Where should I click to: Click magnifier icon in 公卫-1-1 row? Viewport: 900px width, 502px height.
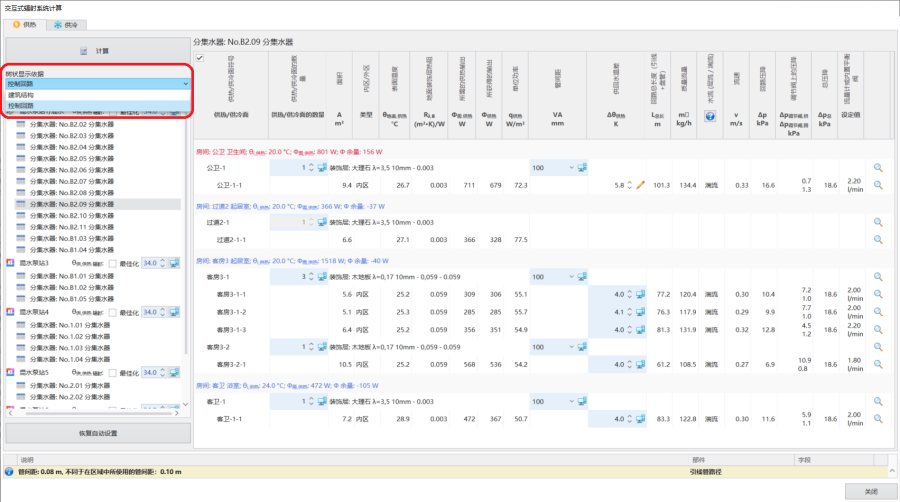[x=878, y=185]
